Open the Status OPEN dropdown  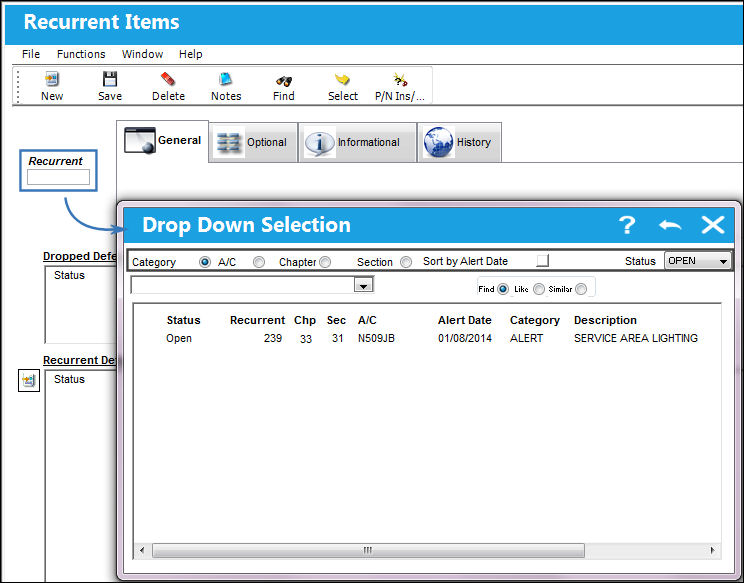pyautogui.click(x=697, y=261)
